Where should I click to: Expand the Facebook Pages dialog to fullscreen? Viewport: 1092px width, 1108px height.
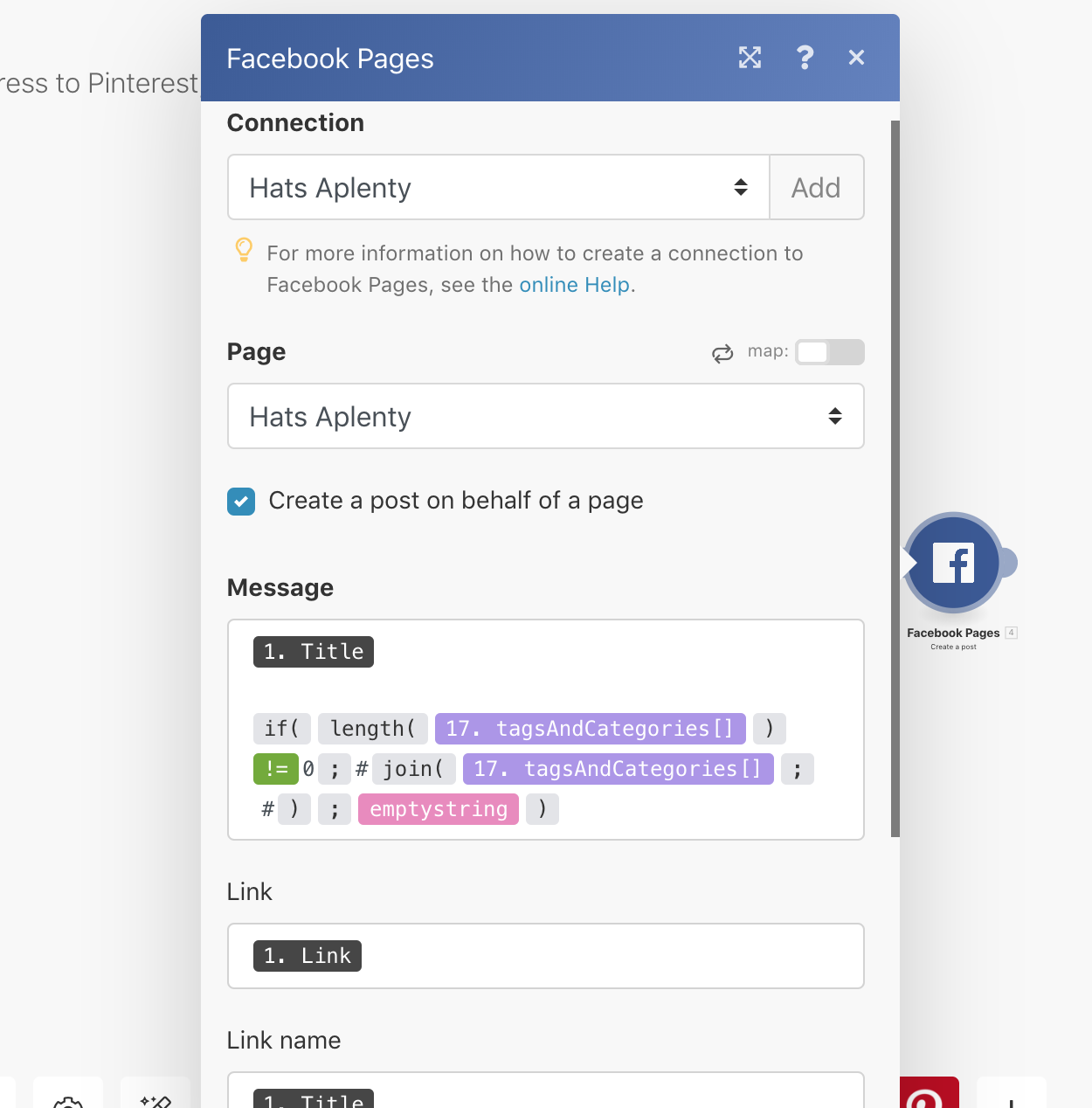750,58
